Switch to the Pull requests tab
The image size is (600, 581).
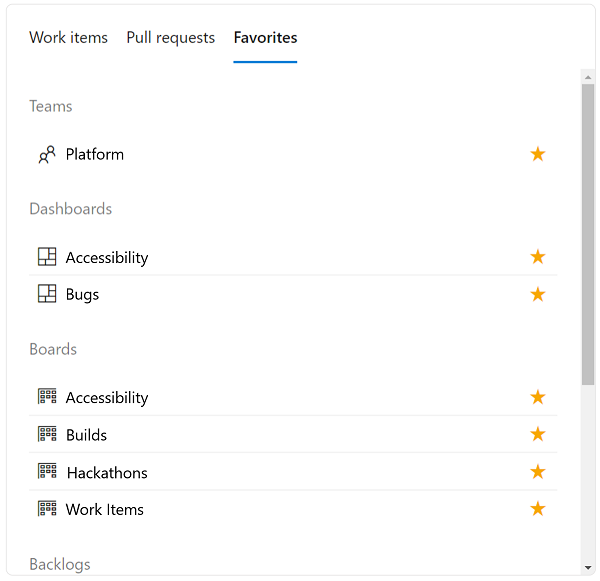(x=171, y=38)
